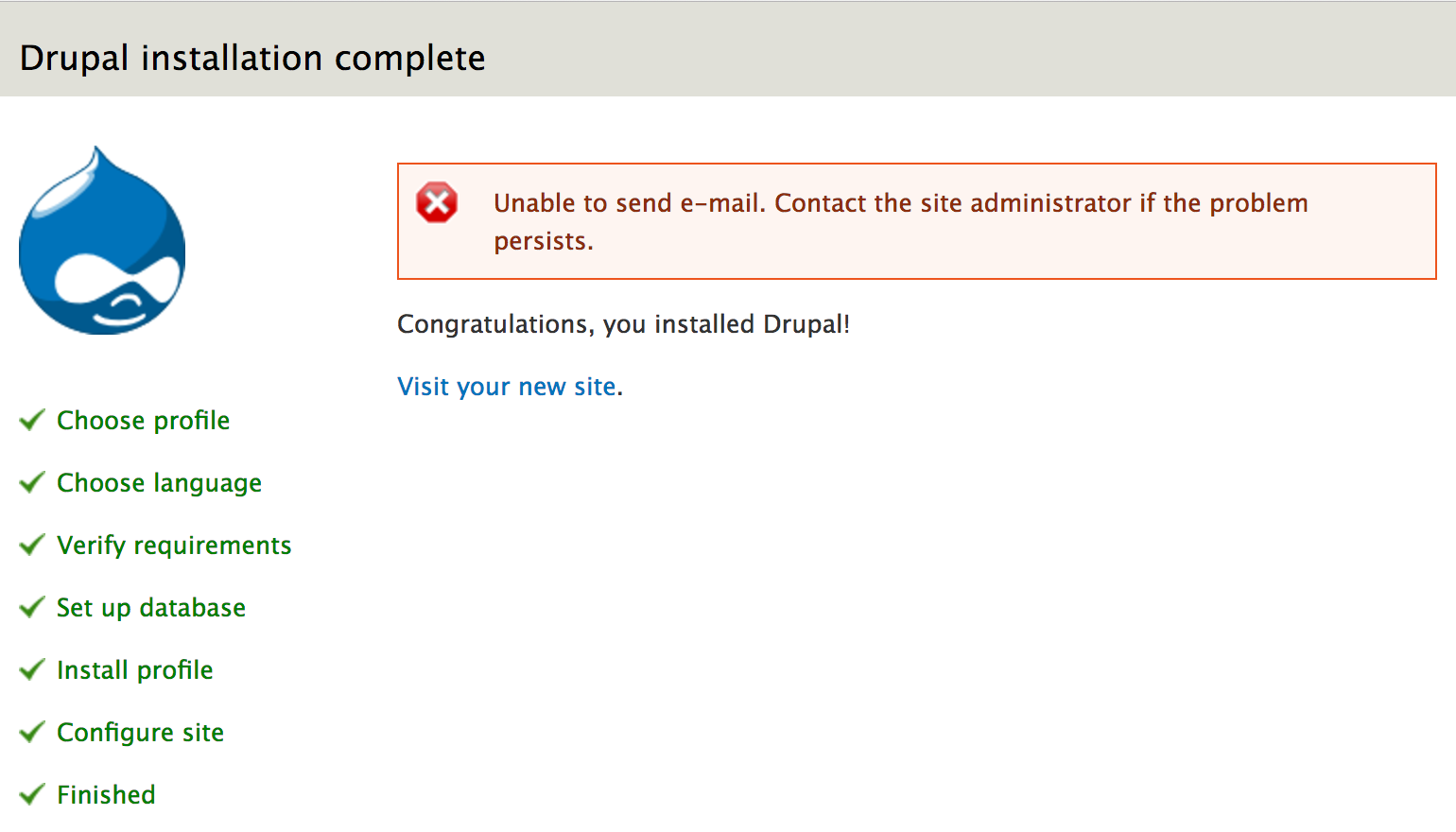Viewport: 1456px width, 832px height.
Task: Select the checkmark beside Verify requirements
Action: tap(31, 545)
